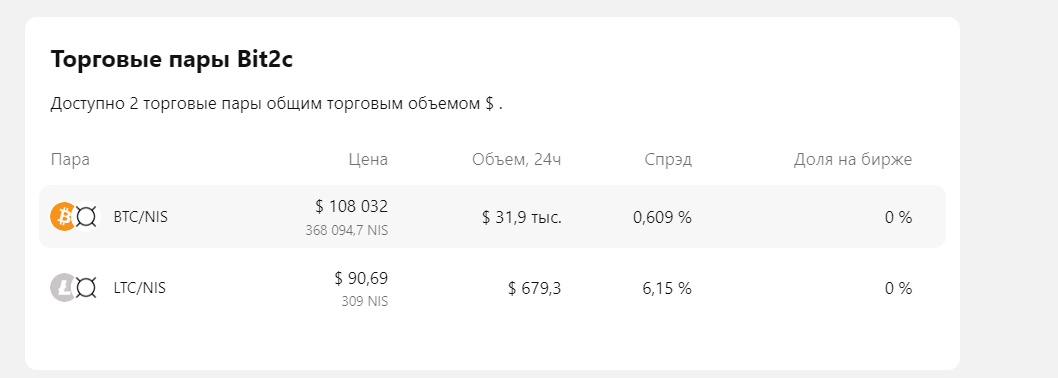The width and height of the screenshot is (1058, 378).
Task: Sort by the Доля на бирже header
Action: (x=853, y=160)
